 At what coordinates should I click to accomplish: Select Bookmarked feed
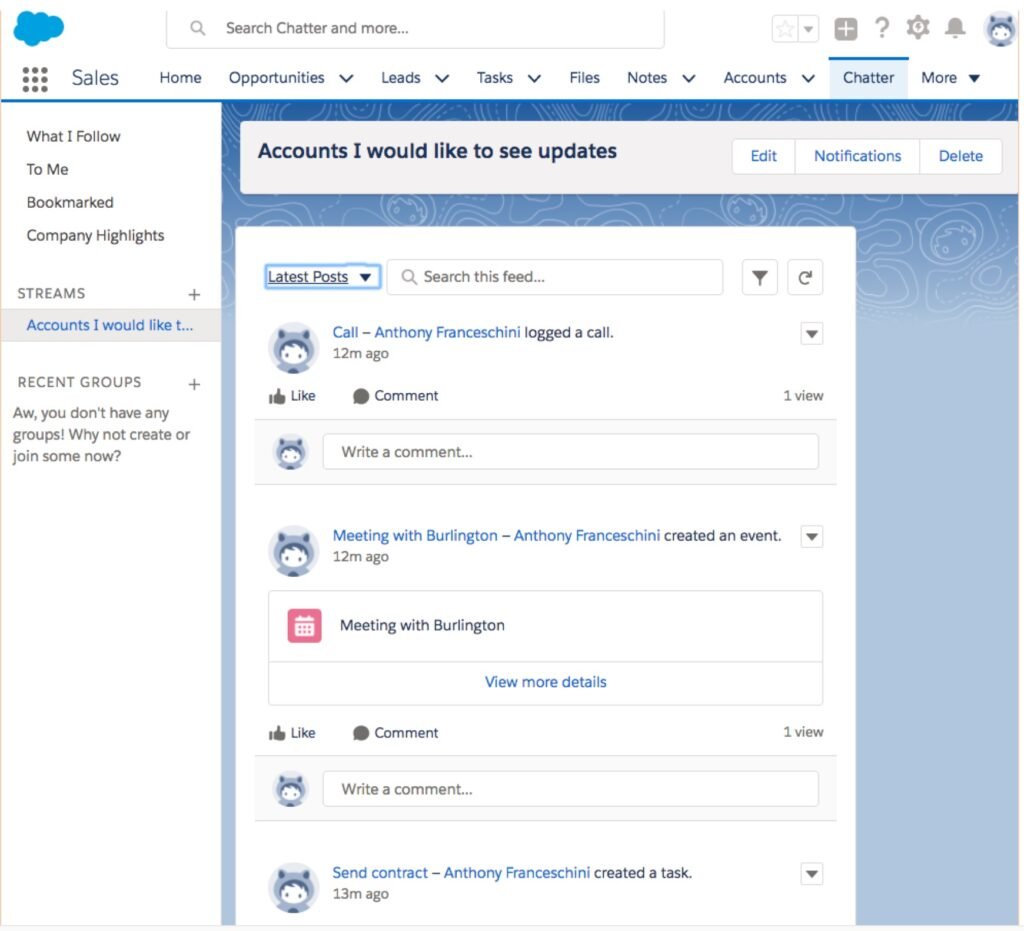(x=70, y=202)
